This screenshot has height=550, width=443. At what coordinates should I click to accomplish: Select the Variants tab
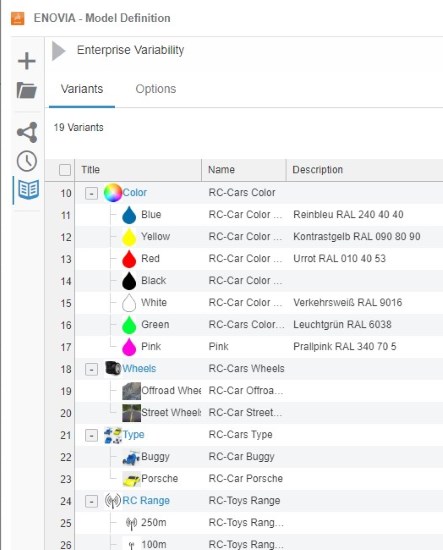click(82, 89)
